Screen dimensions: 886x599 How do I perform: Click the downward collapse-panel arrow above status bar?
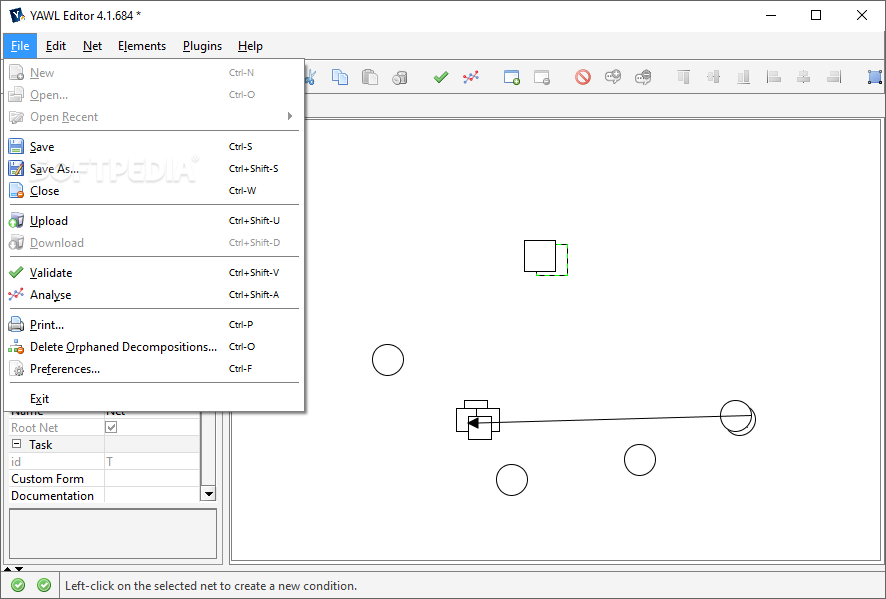point(19,568)
